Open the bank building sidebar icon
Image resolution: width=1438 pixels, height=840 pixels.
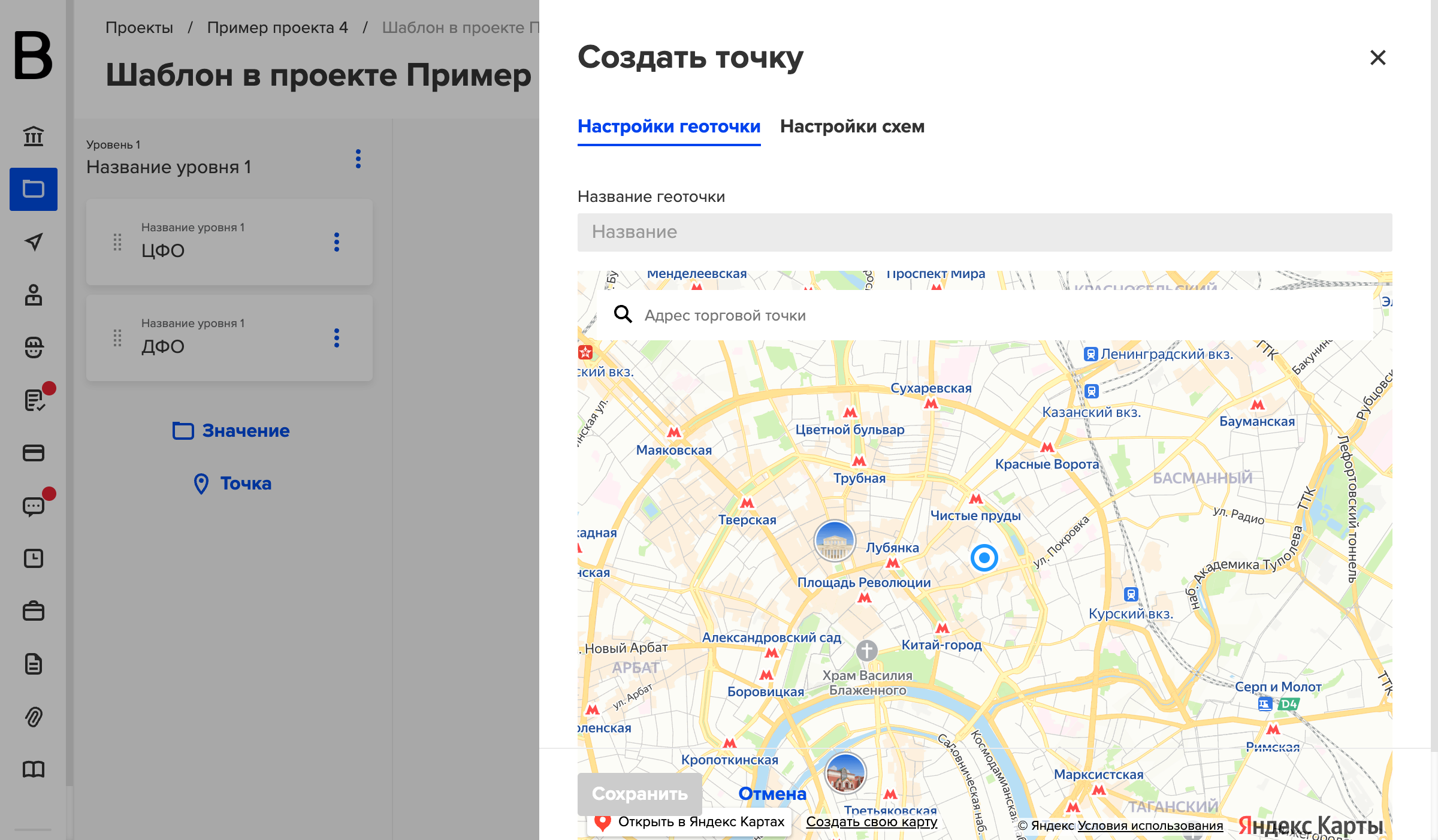(x=34, y=137)
